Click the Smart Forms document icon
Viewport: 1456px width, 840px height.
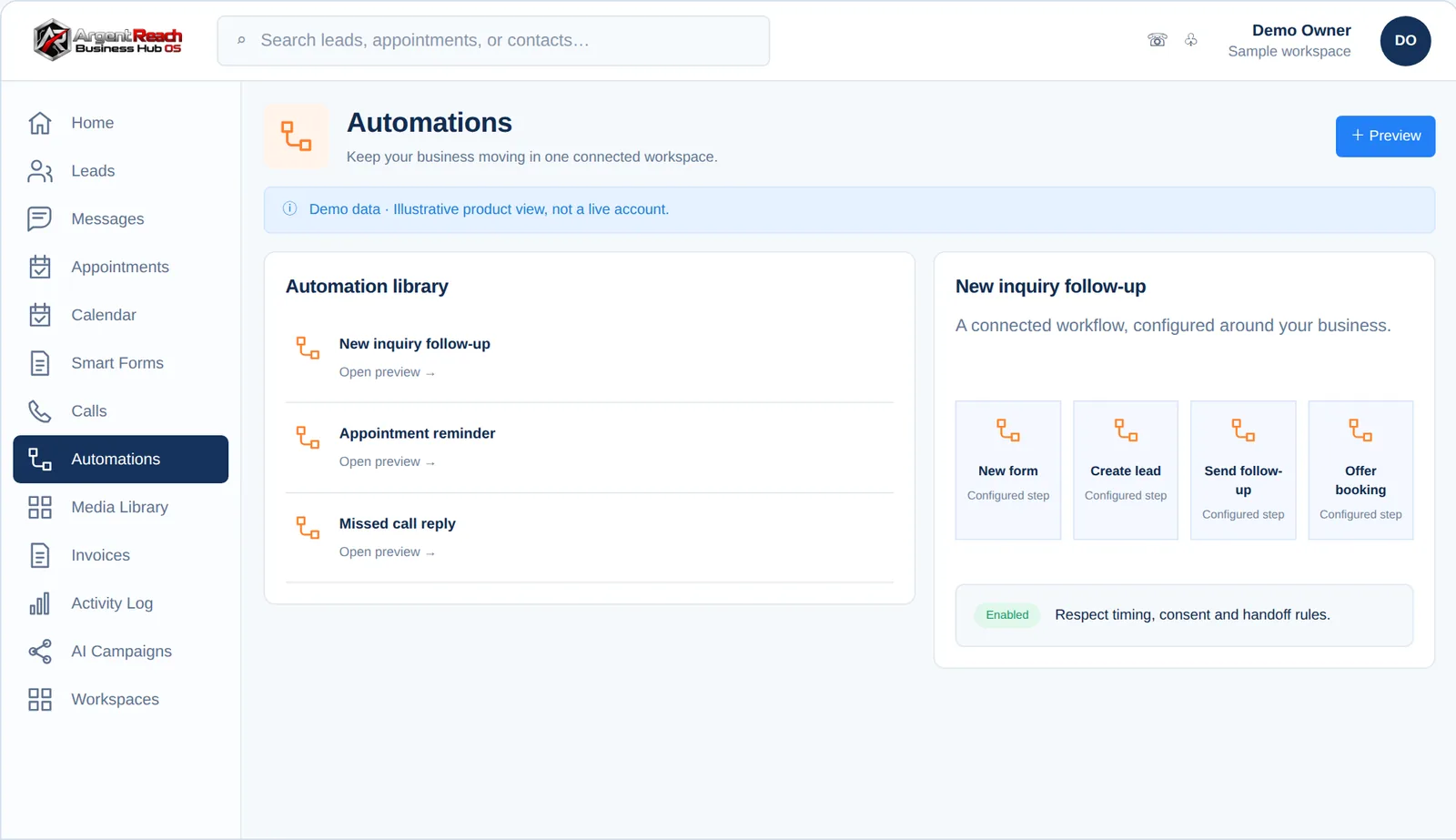tap(40, 363)
